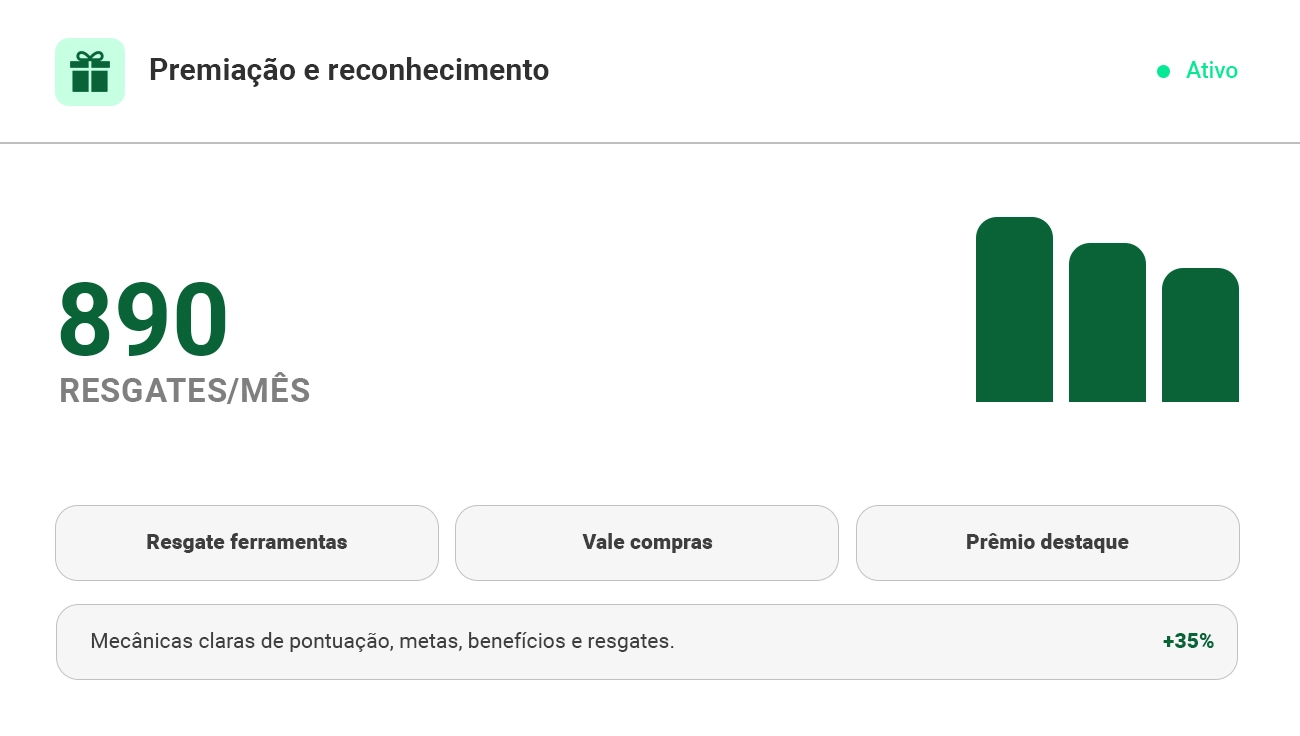1300x736 pixels.
Task: Click the word Mecânicas in the description
Action: click(x=141, y=641)
